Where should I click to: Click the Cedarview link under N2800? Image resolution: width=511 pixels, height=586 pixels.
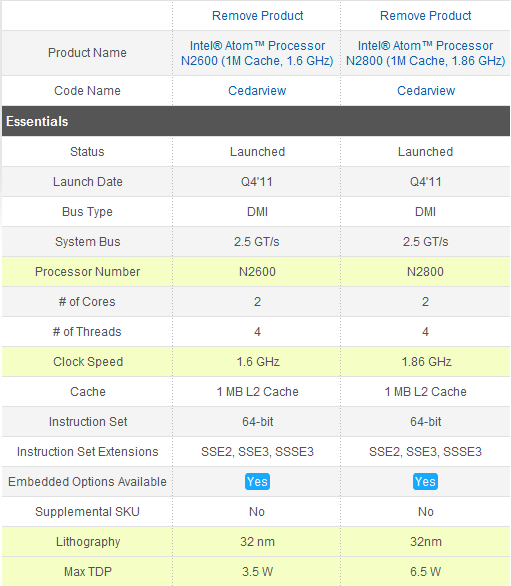426,91
